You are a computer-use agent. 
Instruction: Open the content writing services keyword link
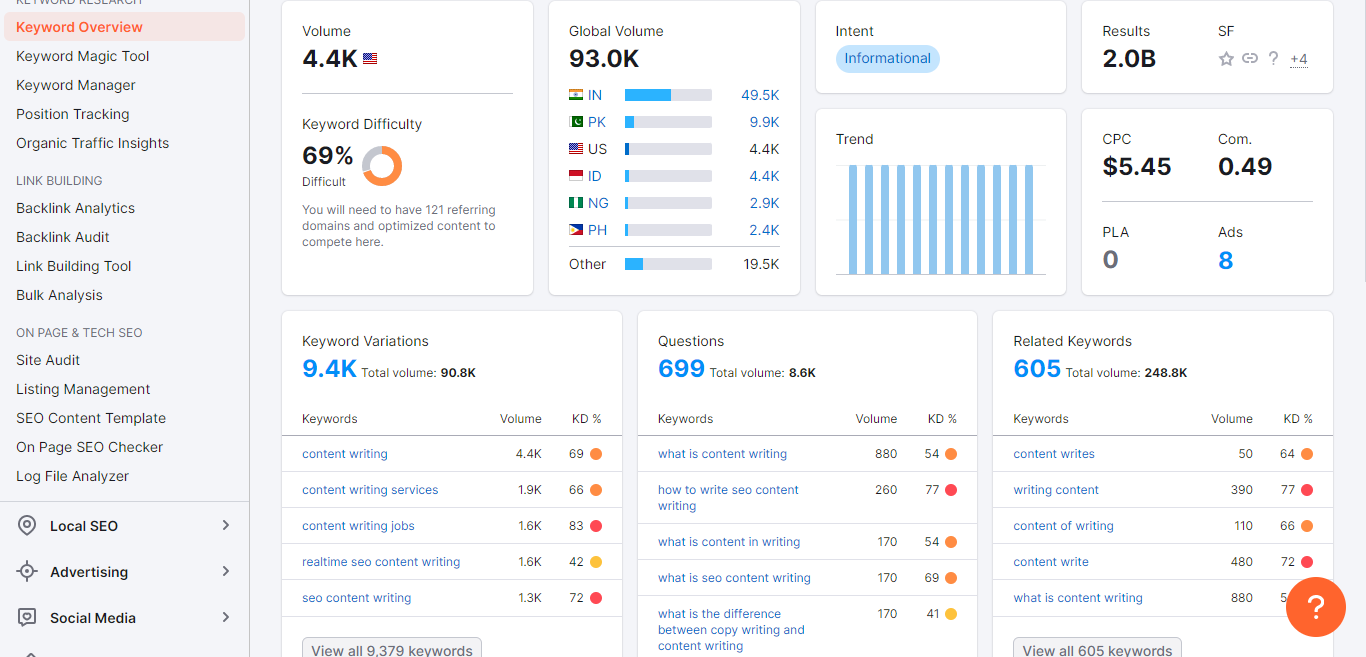(369, 489)
